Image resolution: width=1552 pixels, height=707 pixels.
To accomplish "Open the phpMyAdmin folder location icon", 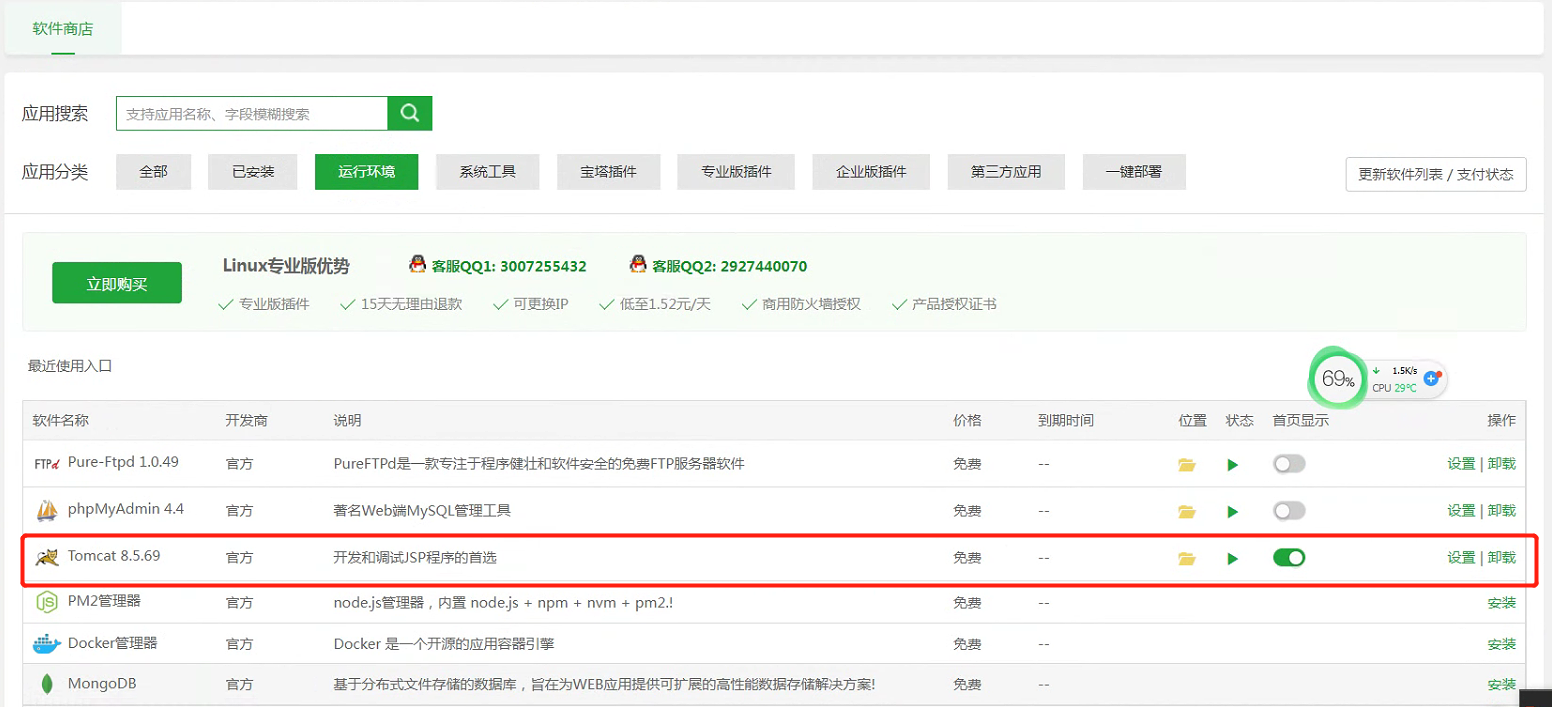I will coord(1187,512).
